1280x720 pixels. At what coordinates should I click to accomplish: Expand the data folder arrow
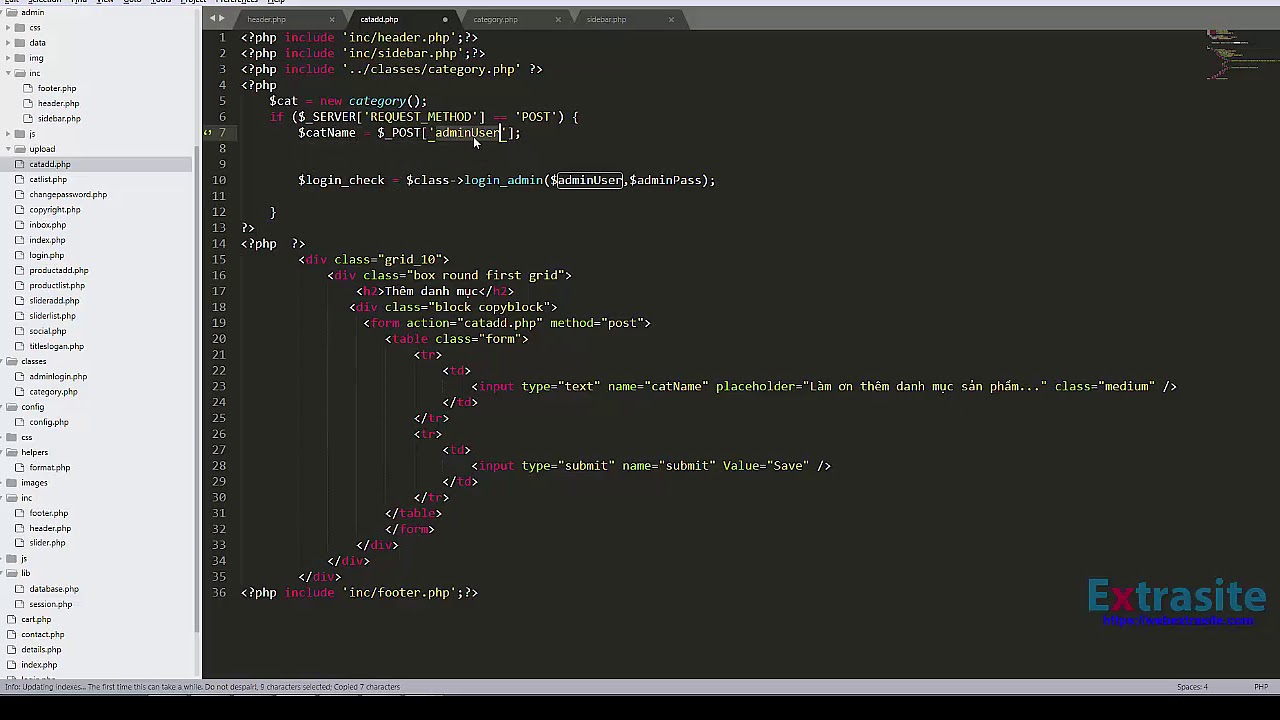pyautogui.click(x=8, y=43)
